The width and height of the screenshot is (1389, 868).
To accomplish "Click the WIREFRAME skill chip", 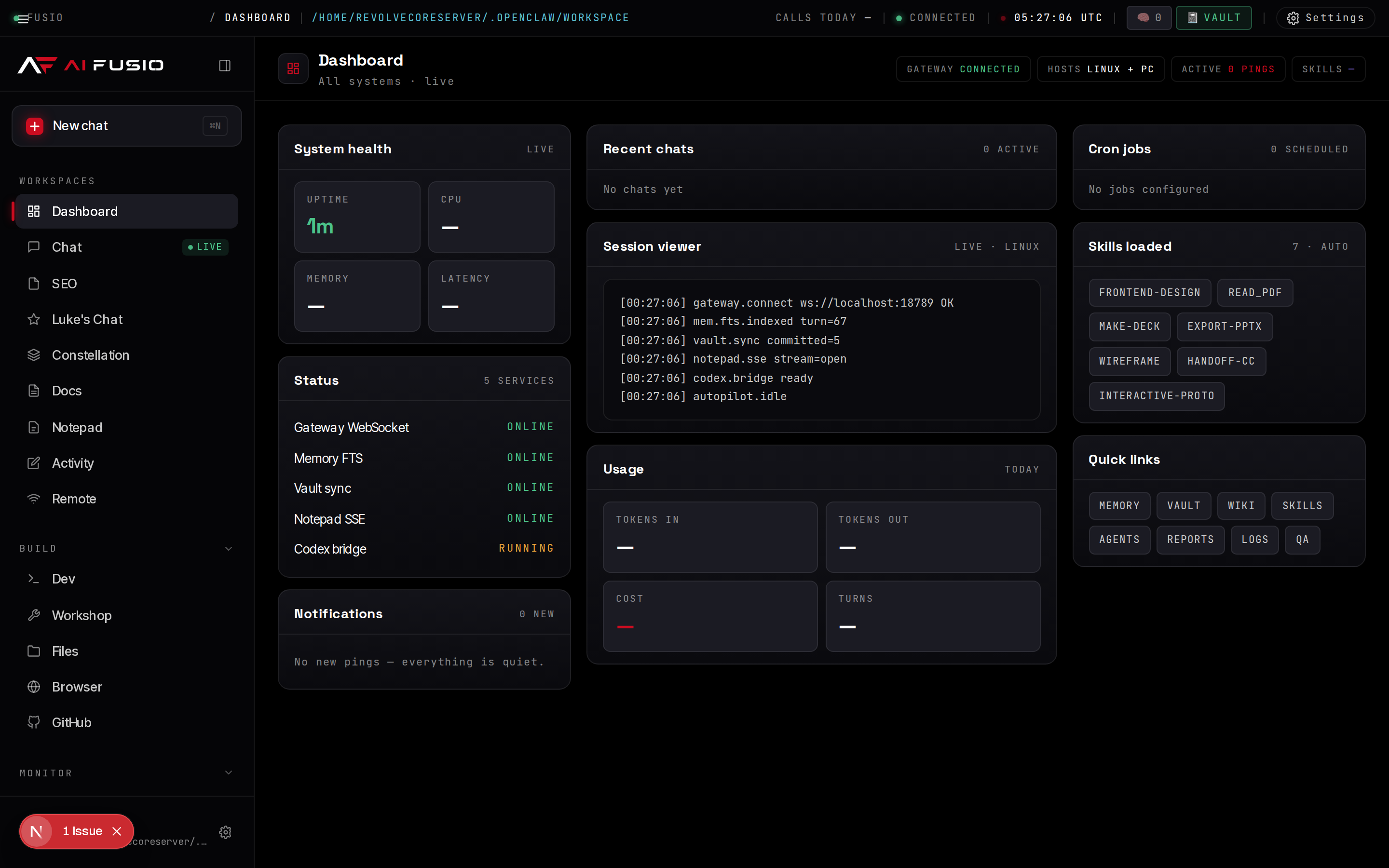I will 1130,362.
